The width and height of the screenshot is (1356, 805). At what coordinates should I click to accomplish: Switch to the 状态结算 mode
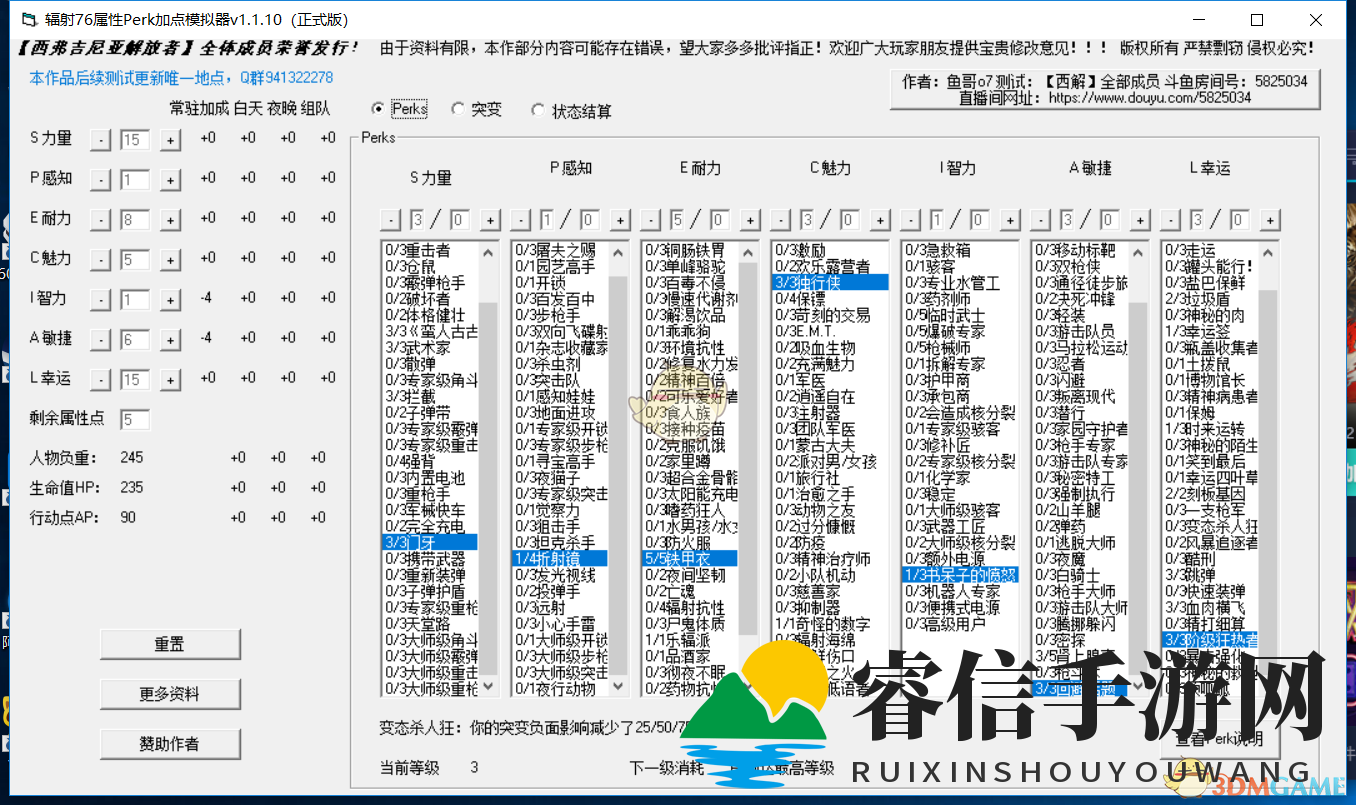coord(538,111)
